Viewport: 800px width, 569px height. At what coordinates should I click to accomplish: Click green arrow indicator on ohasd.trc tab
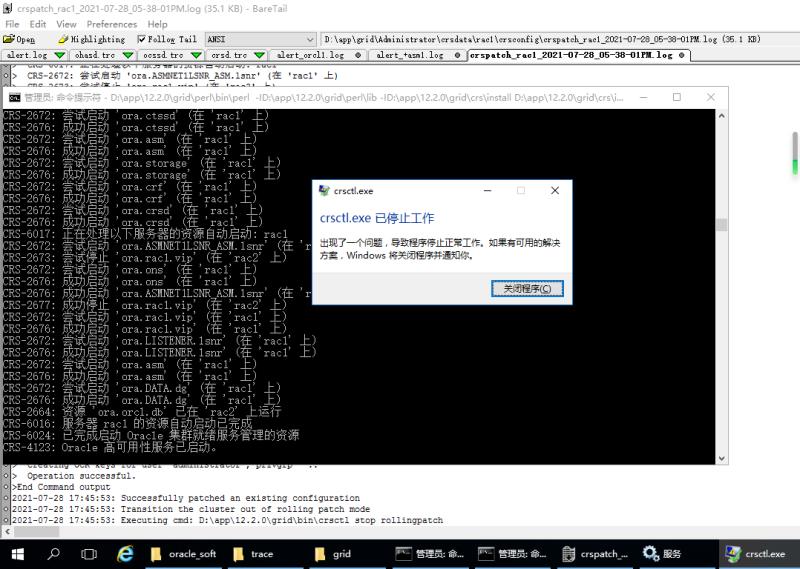128,55
